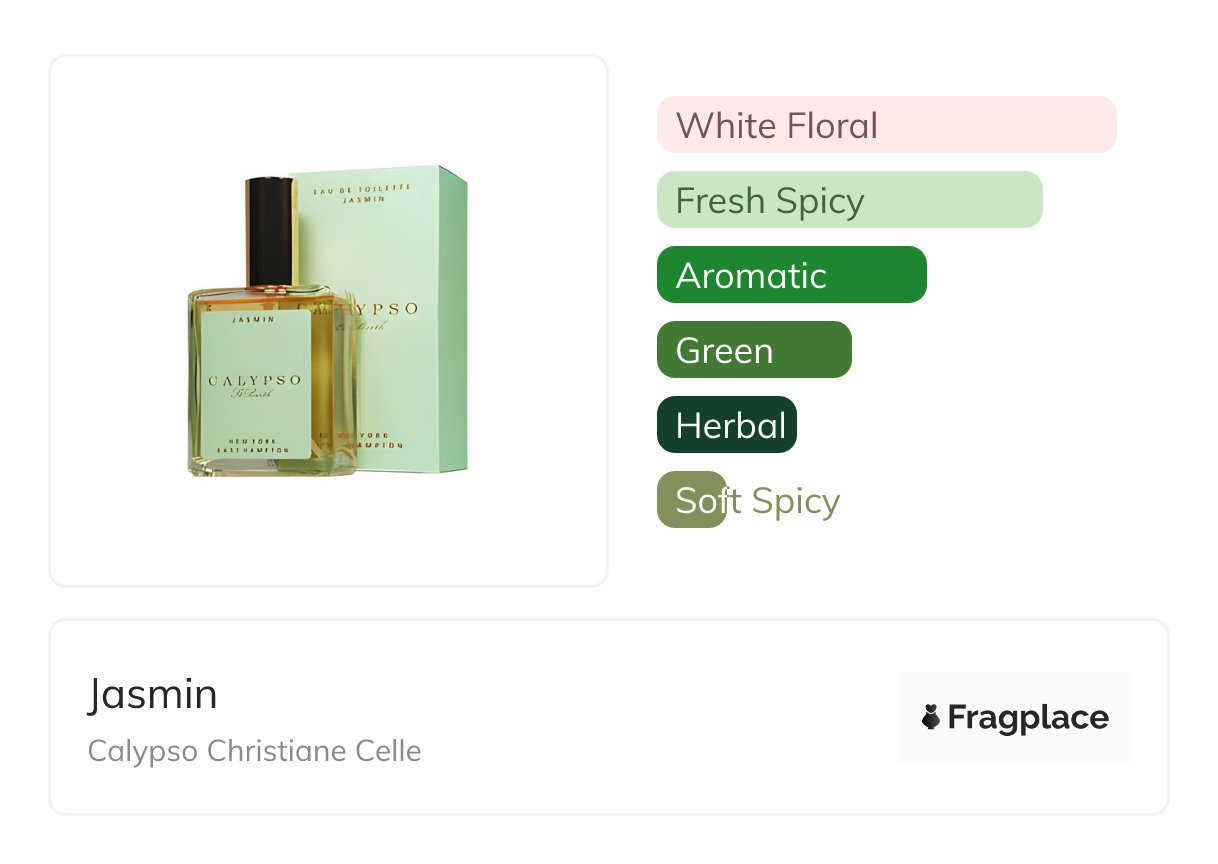1218x864 pixels.
Task: Click the CALYPSO label on the bottle
Action: pyautogui.click(x=254, y=381)
